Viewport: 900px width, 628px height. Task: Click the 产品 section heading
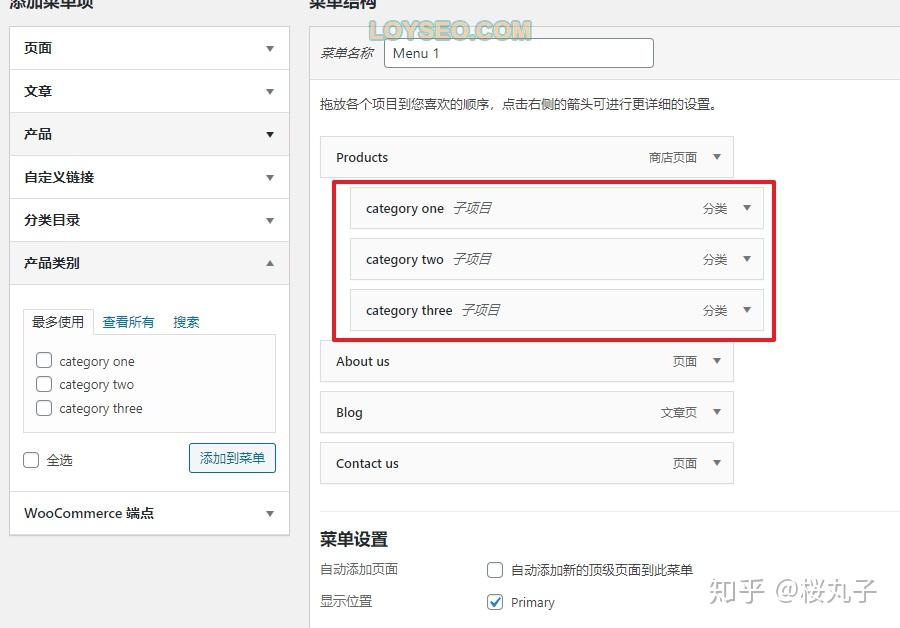[38, 134]
